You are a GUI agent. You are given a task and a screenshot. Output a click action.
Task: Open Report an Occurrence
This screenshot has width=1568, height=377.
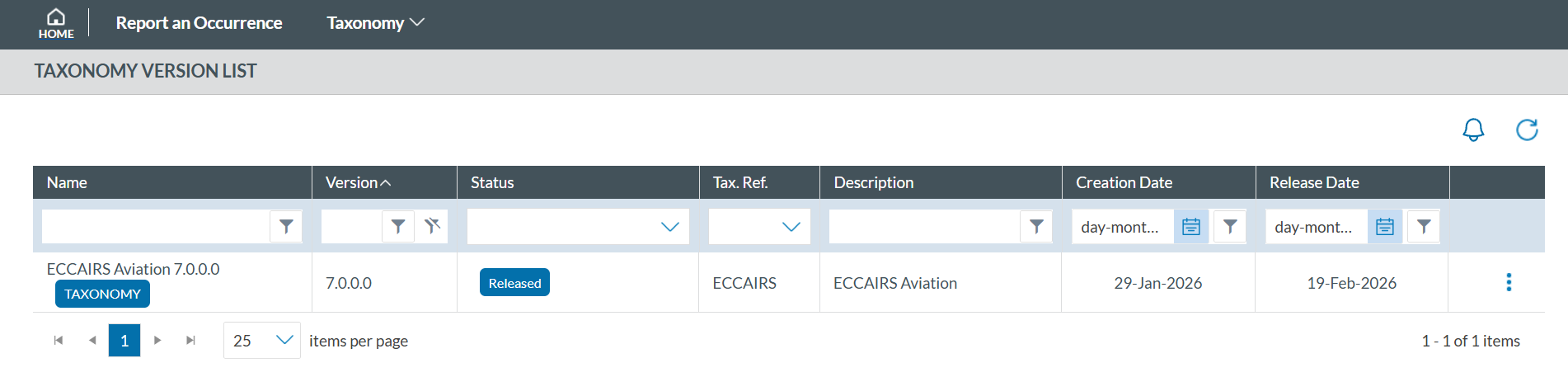(199, 23)
